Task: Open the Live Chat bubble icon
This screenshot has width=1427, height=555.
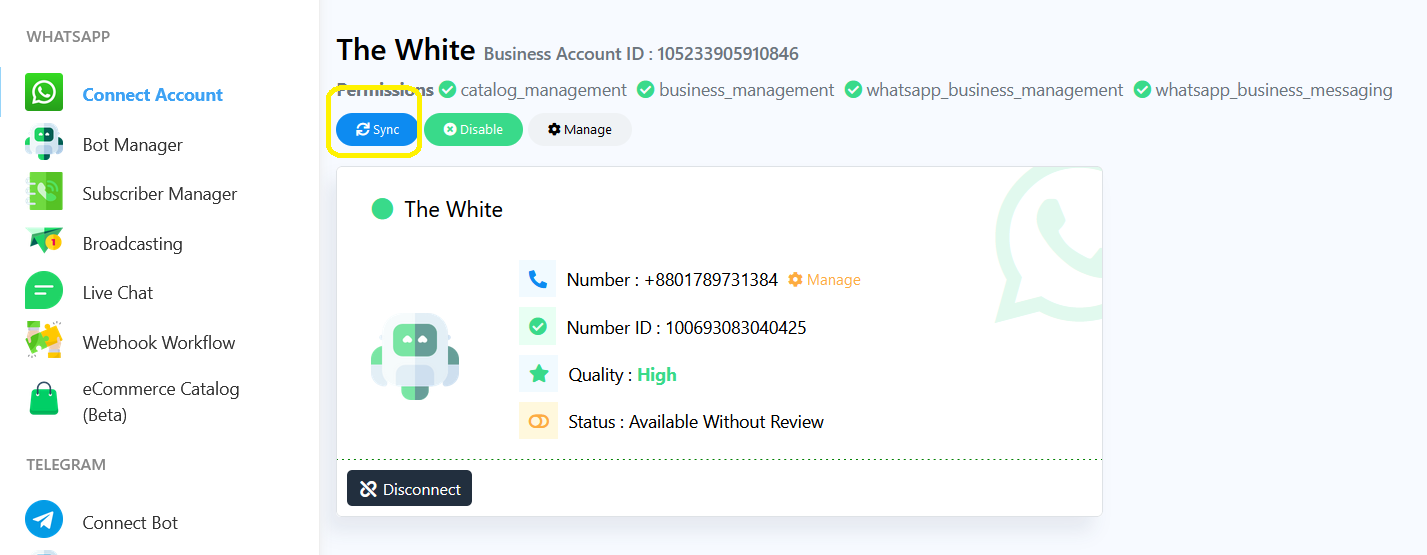Action: 44,291
